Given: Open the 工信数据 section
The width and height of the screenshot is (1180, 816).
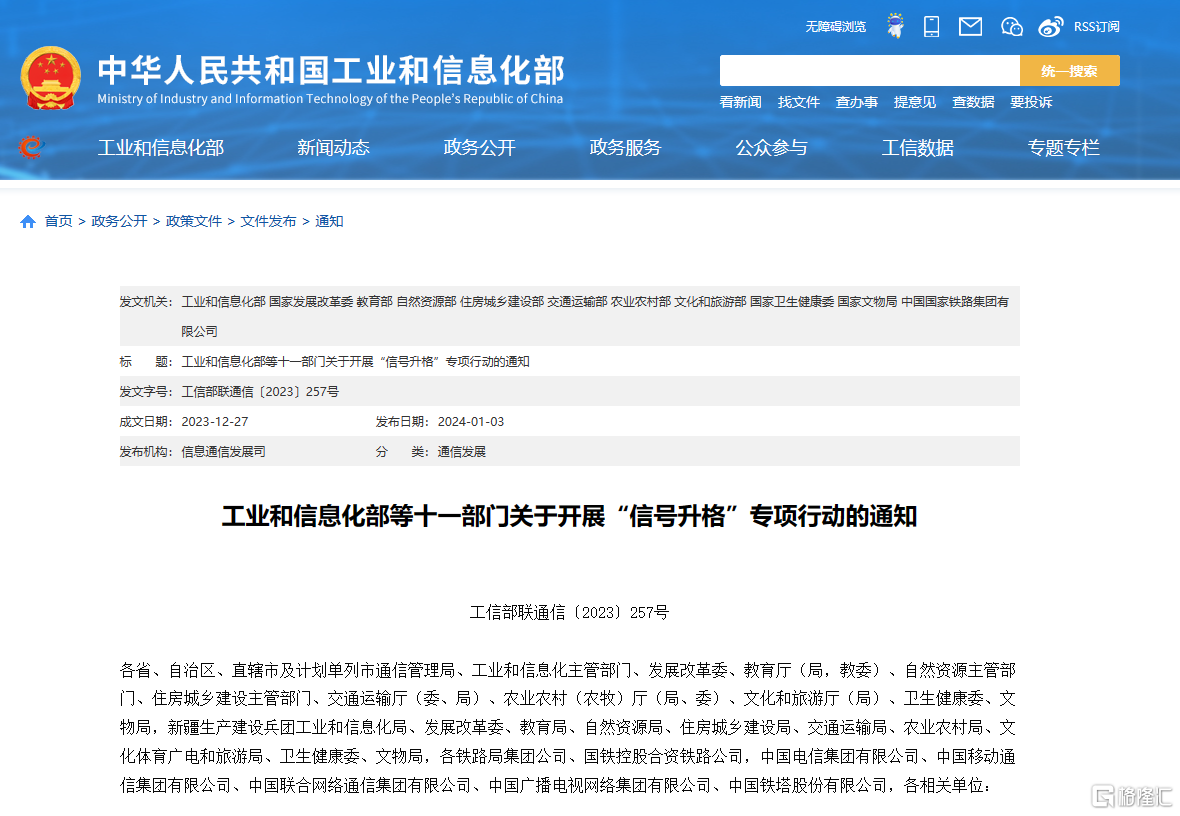Looking at the screenshot, I should pos(918,147).
